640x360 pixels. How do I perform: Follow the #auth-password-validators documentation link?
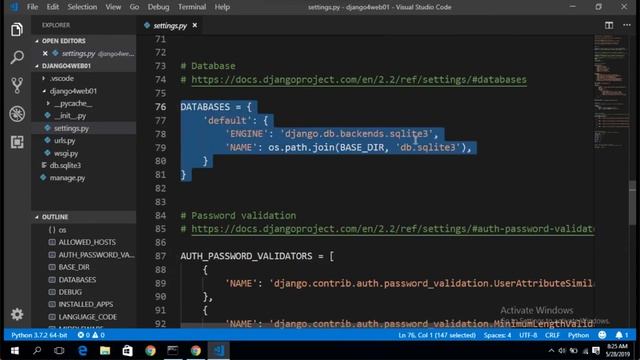pyautogui.click(x=393, y=229)
